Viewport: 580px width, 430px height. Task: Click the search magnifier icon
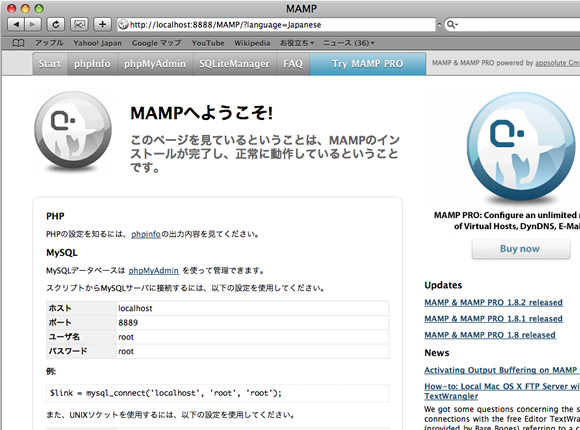(x=451, y=25)
